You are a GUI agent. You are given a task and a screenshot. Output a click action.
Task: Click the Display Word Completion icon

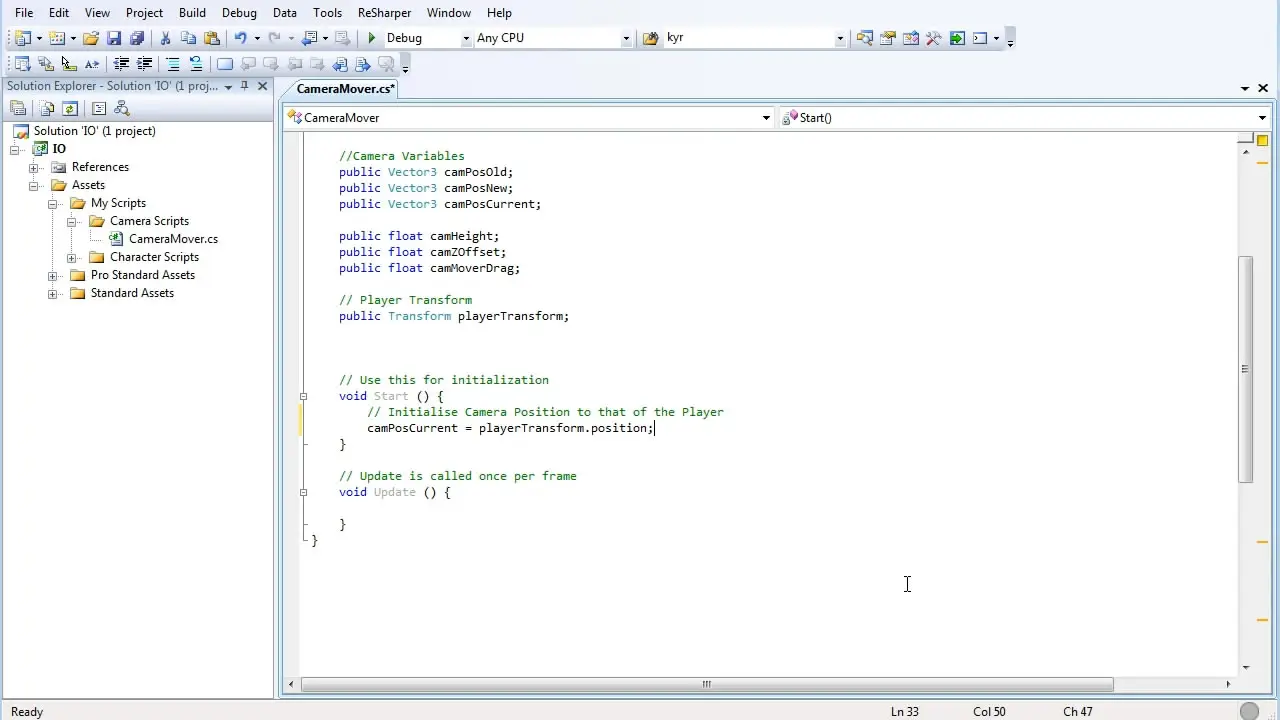point(91,64)
